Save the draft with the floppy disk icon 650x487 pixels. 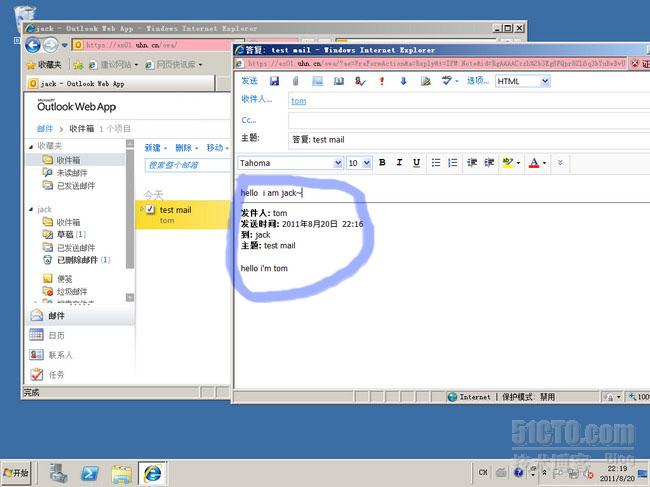click(x=274, y=81)
